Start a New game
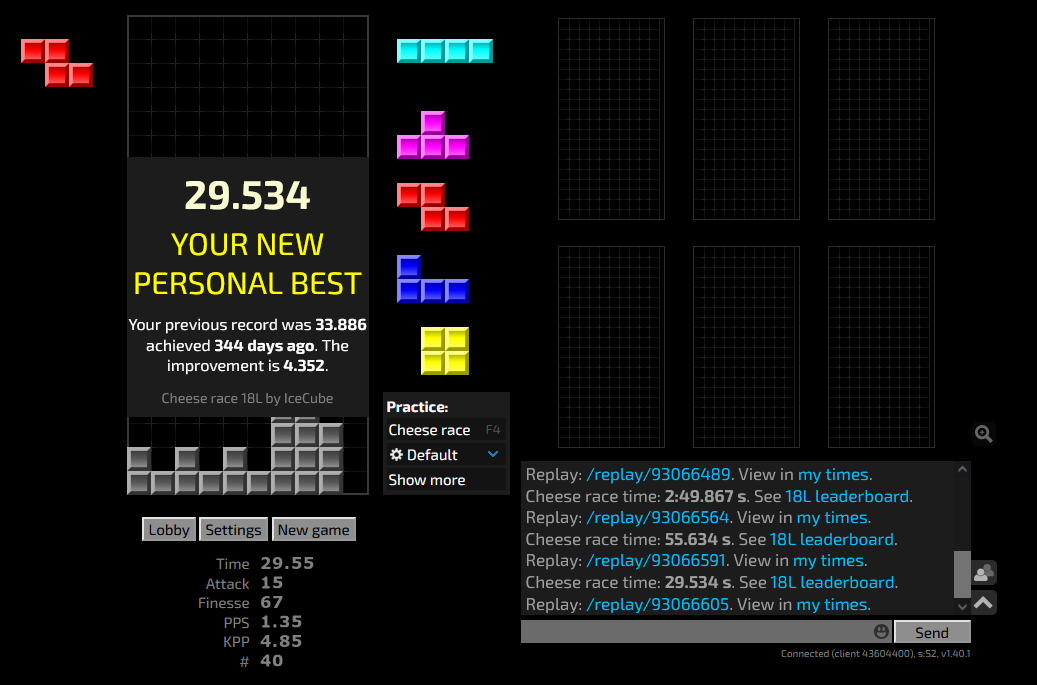This screenshot has width=1037, height=685. (313, 530)
